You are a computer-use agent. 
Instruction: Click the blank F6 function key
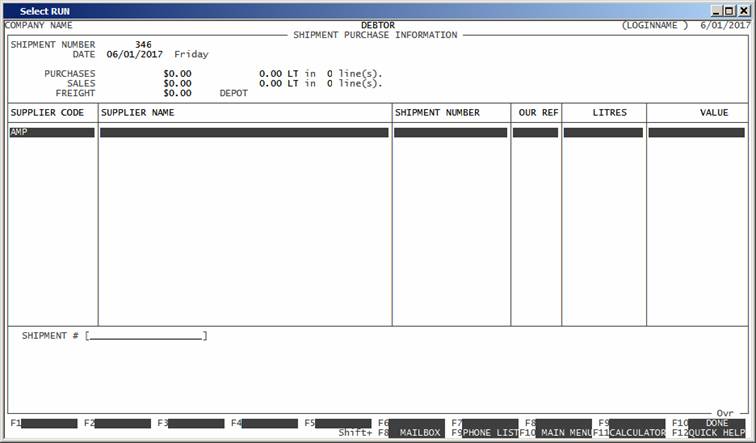[x=417, y=423]
